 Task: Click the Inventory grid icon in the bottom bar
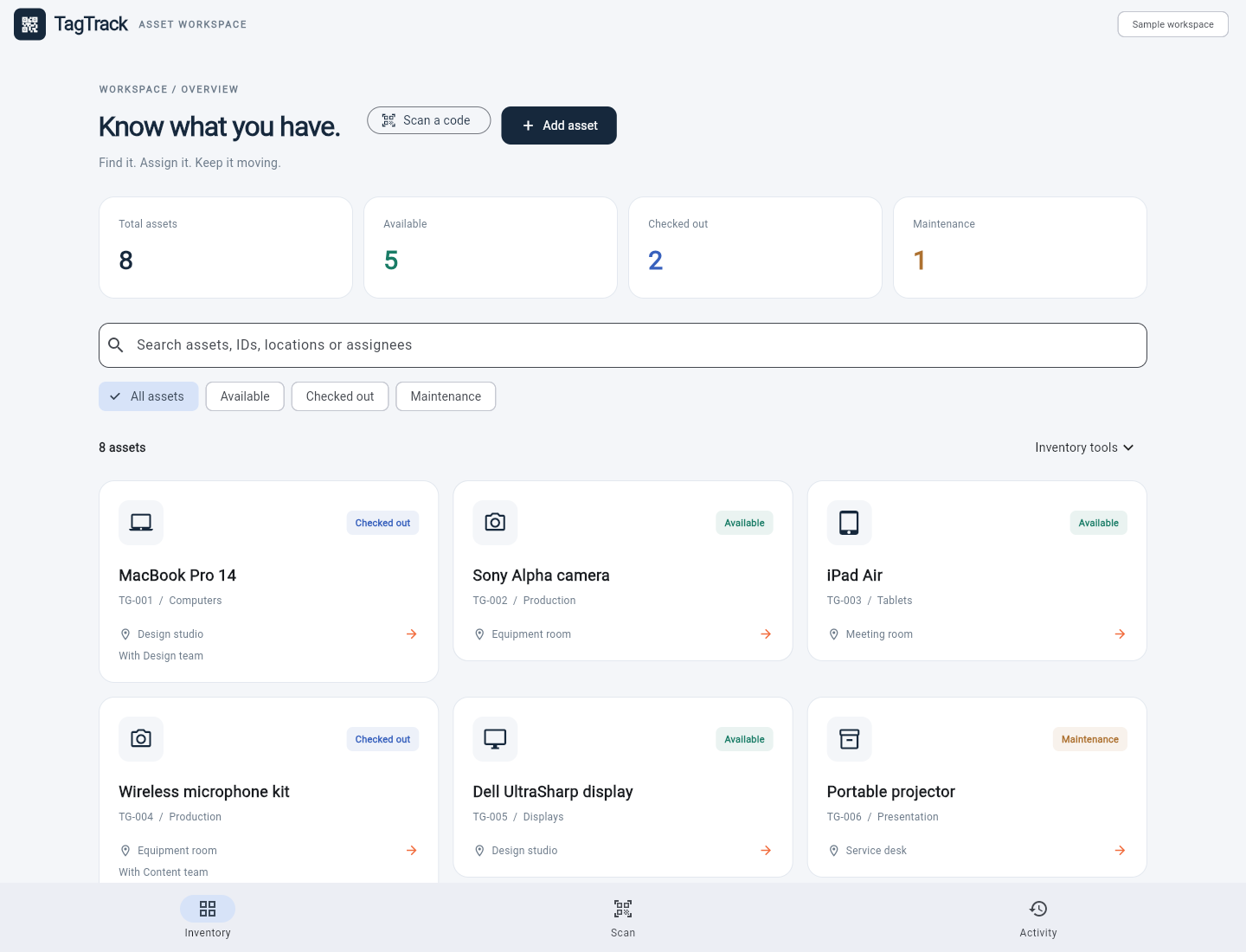[208, 909]
